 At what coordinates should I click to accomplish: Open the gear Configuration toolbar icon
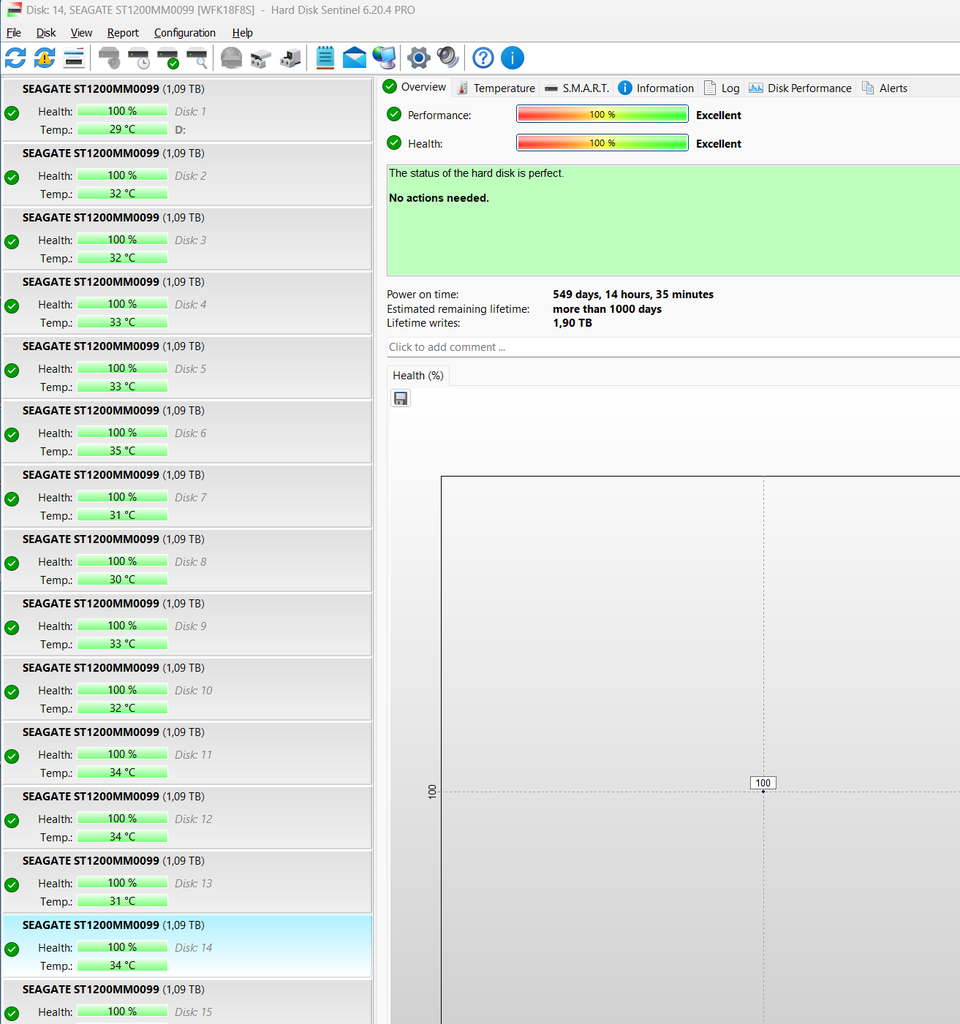click(419, 58)
